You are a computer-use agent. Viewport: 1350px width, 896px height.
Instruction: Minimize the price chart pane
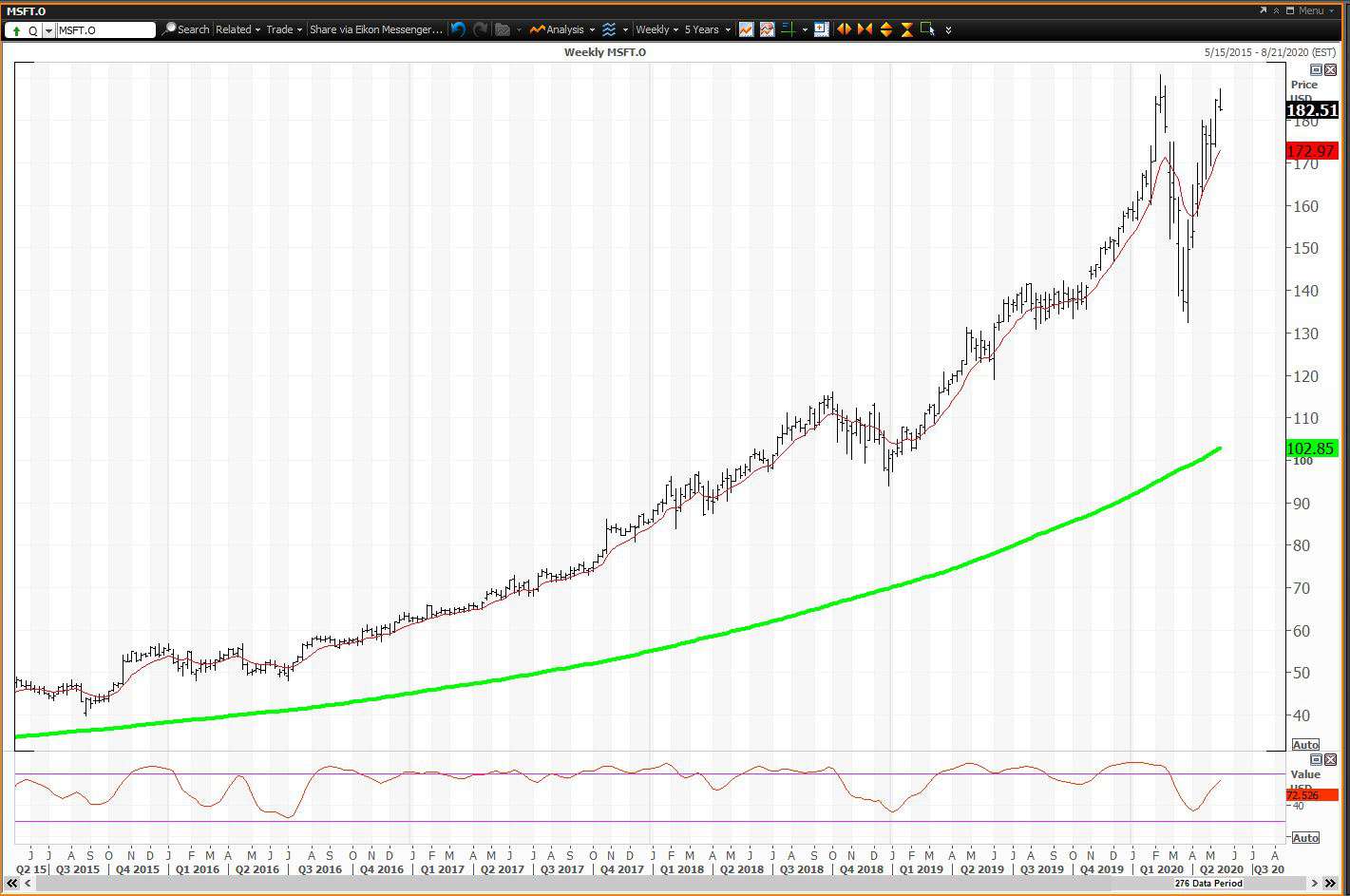coord(1316,70)
